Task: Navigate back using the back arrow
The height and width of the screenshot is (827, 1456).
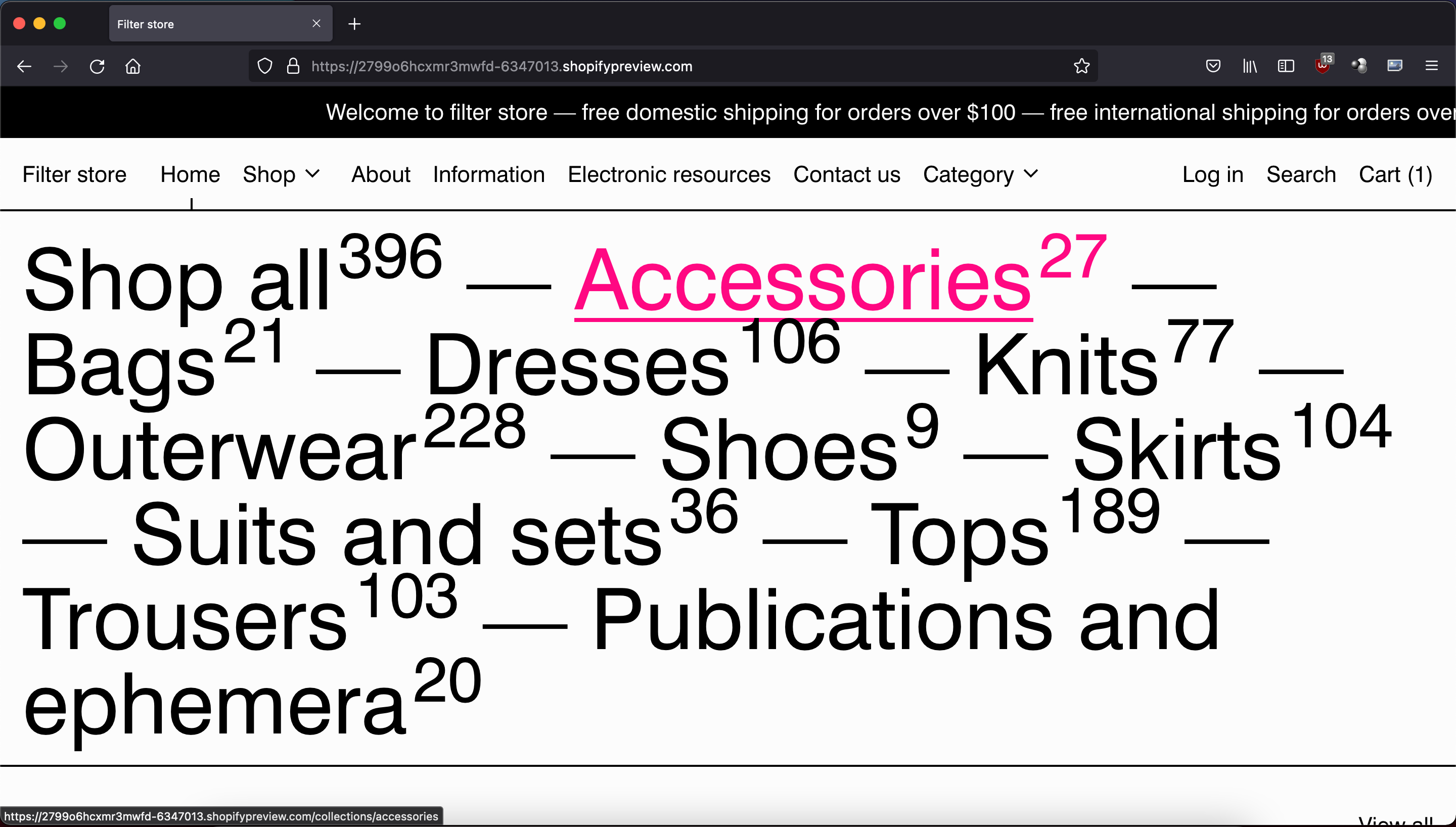Action: 24,66
